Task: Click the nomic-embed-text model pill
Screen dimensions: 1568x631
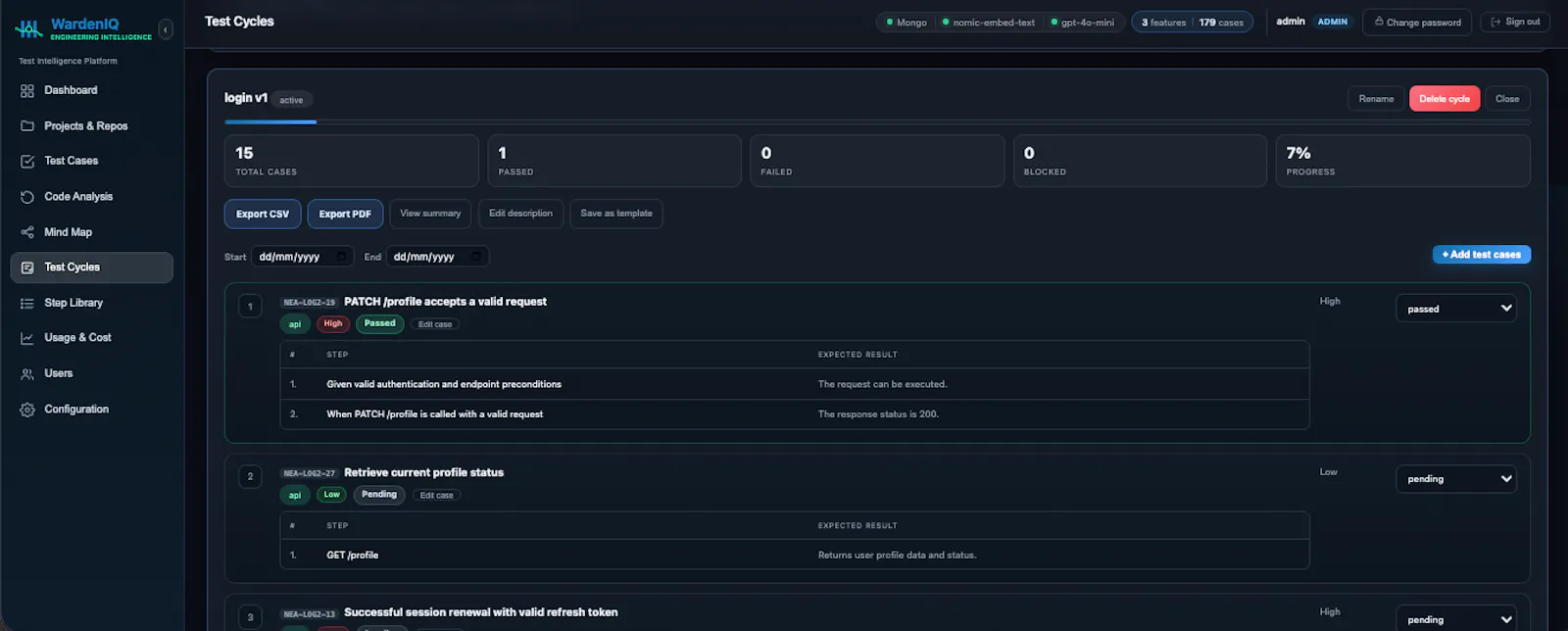Action: 988,23
